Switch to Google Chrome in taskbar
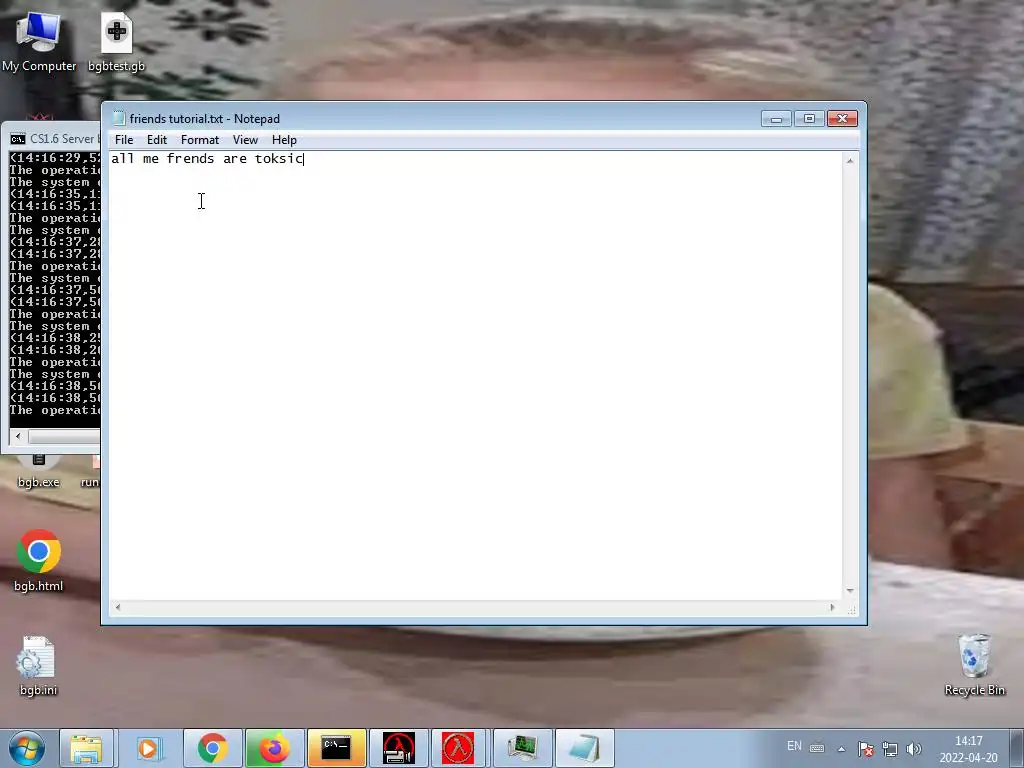 click(212, 748)
